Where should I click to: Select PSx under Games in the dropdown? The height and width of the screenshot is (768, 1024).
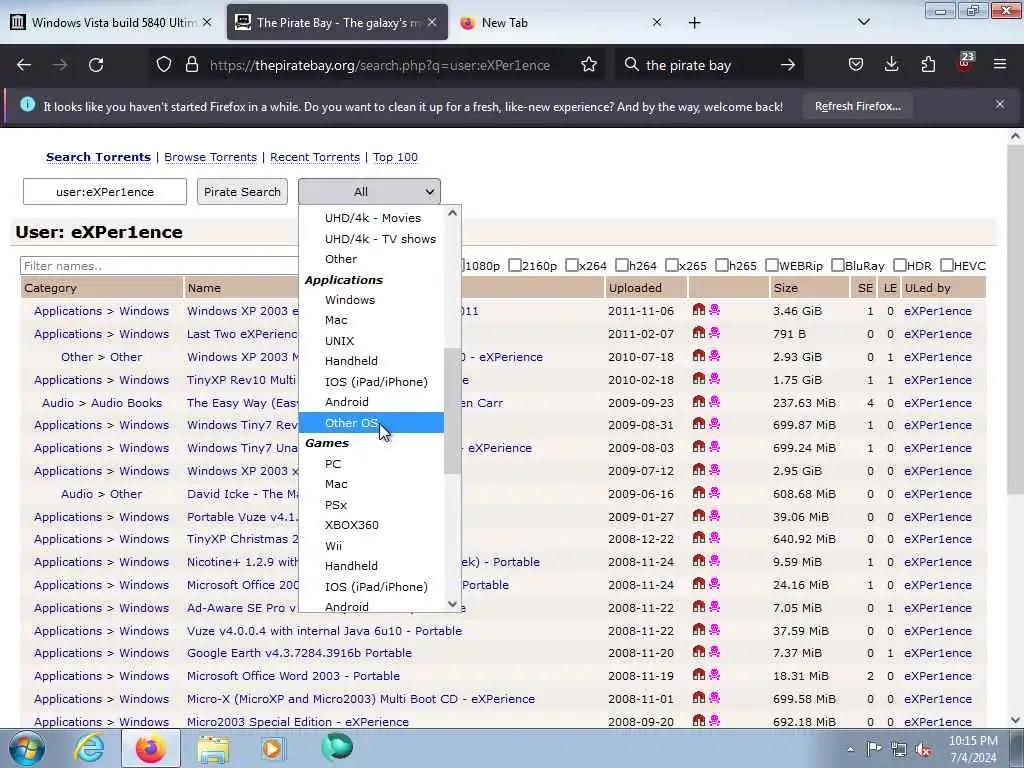371,505
